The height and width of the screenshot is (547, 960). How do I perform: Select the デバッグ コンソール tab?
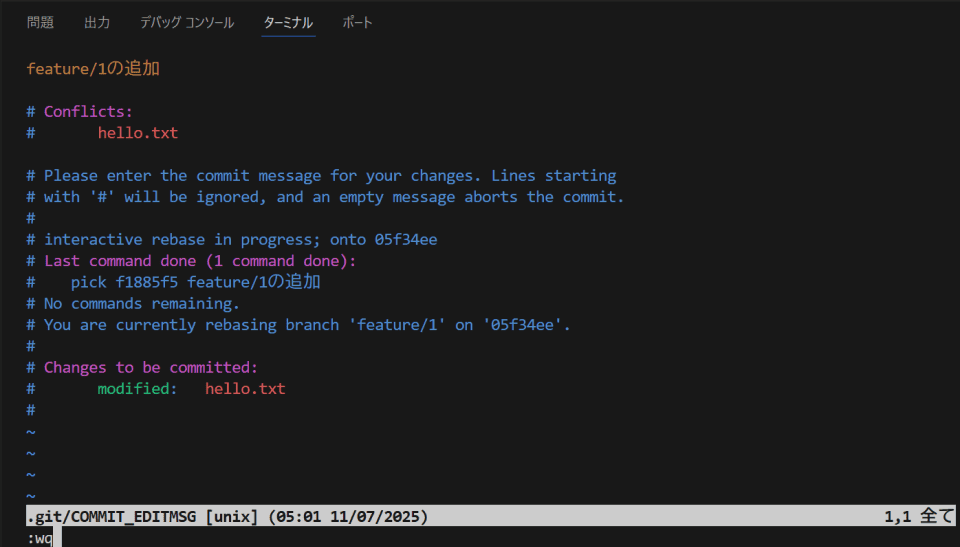coord(187,23)
